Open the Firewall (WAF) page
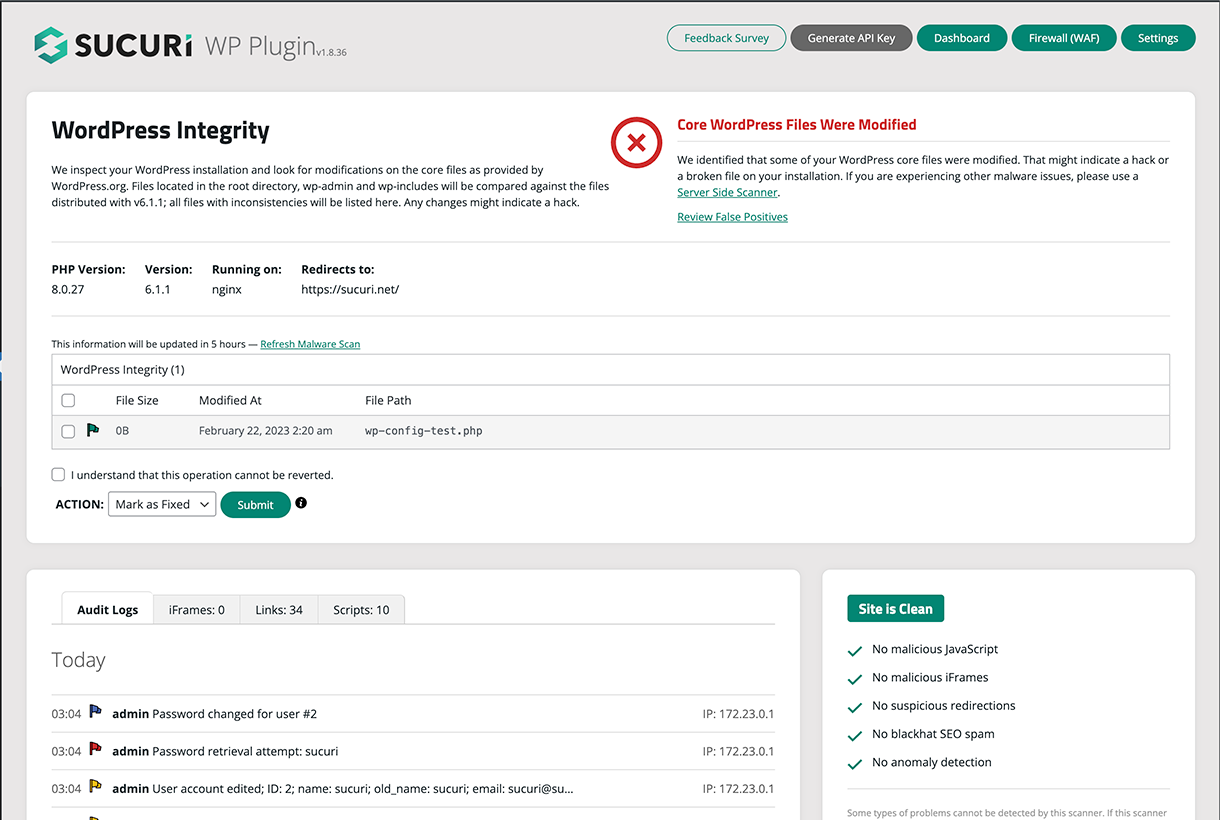Screen dimensions: 1220x820 point(1063,38)
